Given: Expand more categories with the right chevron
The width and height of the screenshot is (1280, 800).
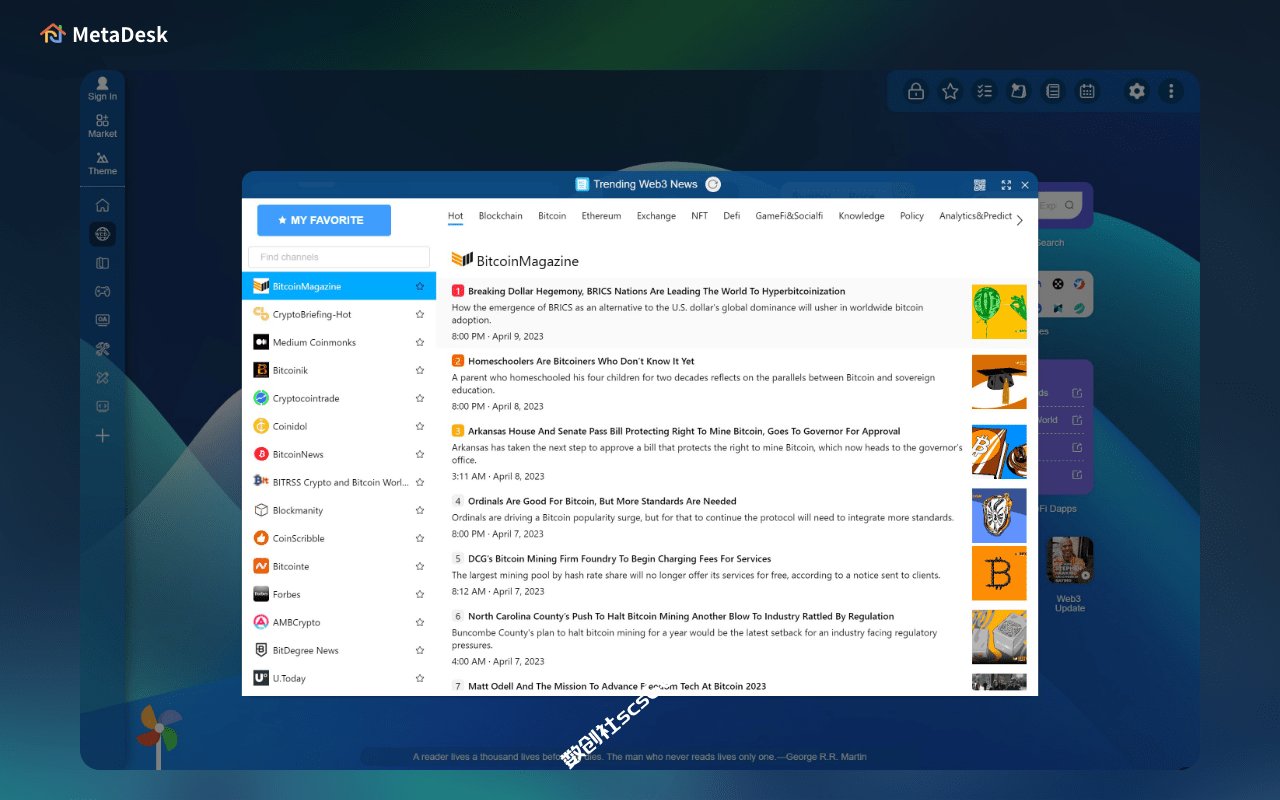Looking at the screenshot, I should pyautogui.click(x=1019, y=220).
